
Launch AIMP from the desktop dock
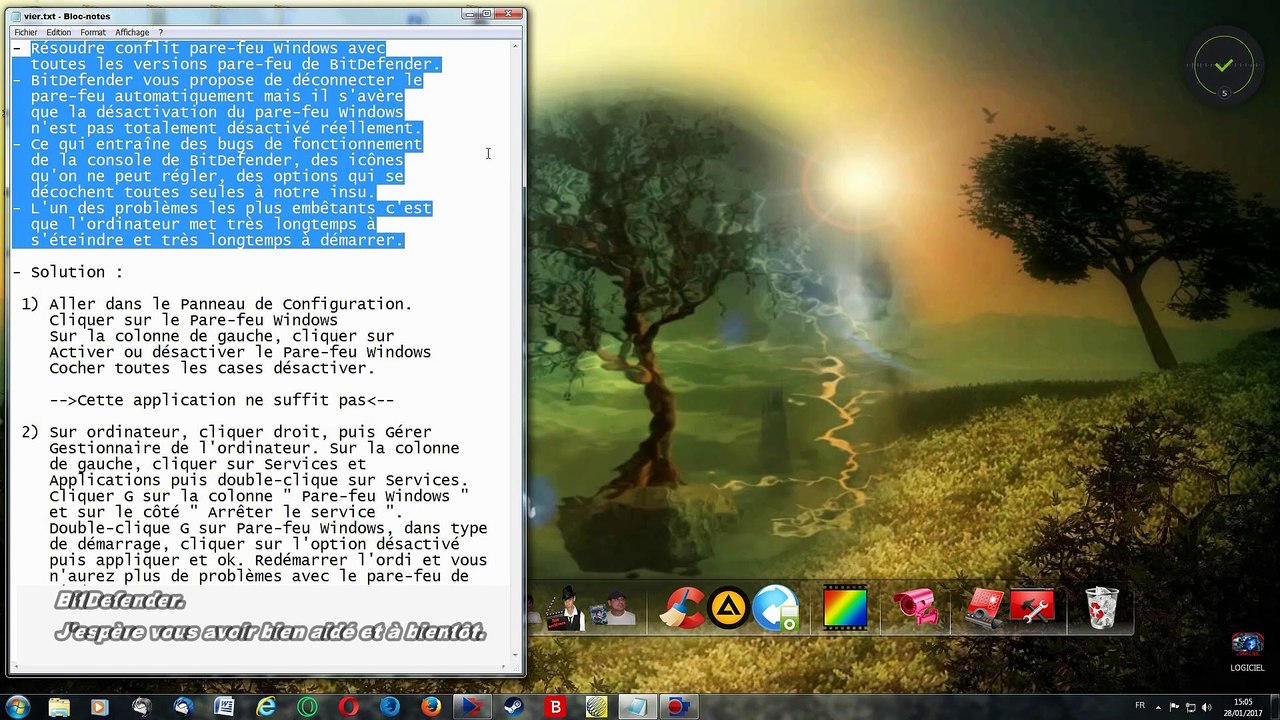pos(729,609)
